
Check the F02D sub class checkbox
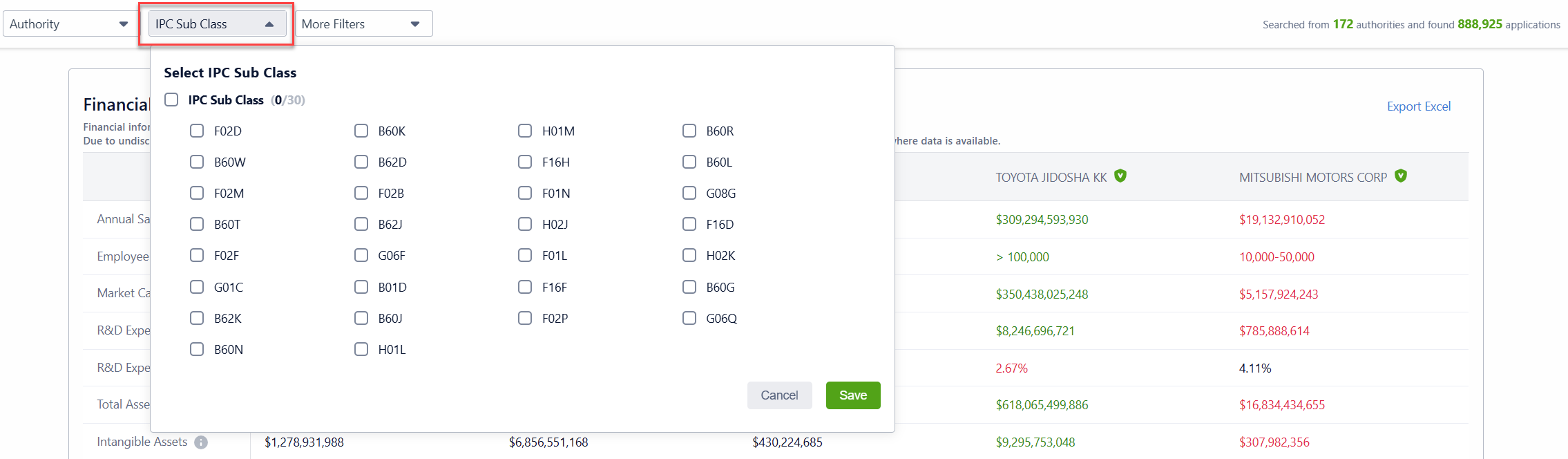(197, 131)
